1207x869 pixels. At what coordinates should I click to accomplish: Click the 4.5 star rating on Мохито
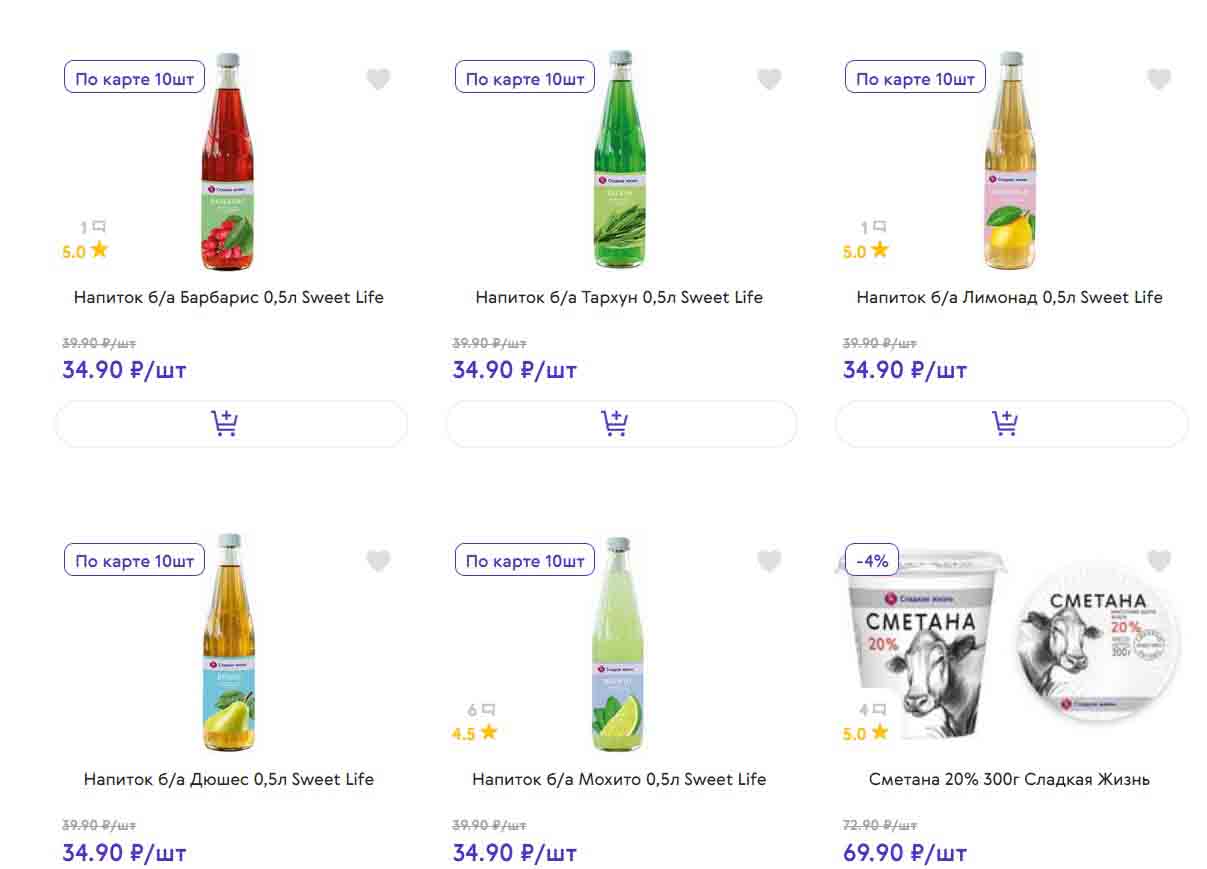(474, 733)
